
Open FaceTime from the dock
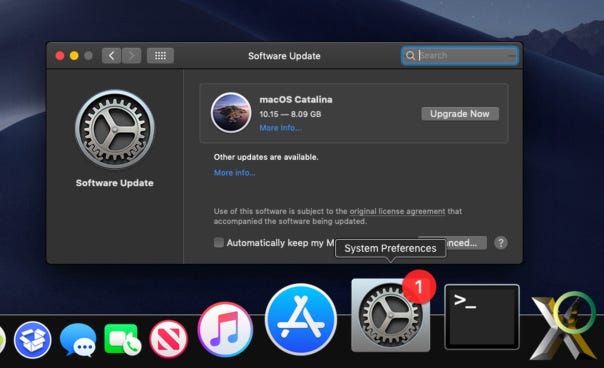coord(122,339)
